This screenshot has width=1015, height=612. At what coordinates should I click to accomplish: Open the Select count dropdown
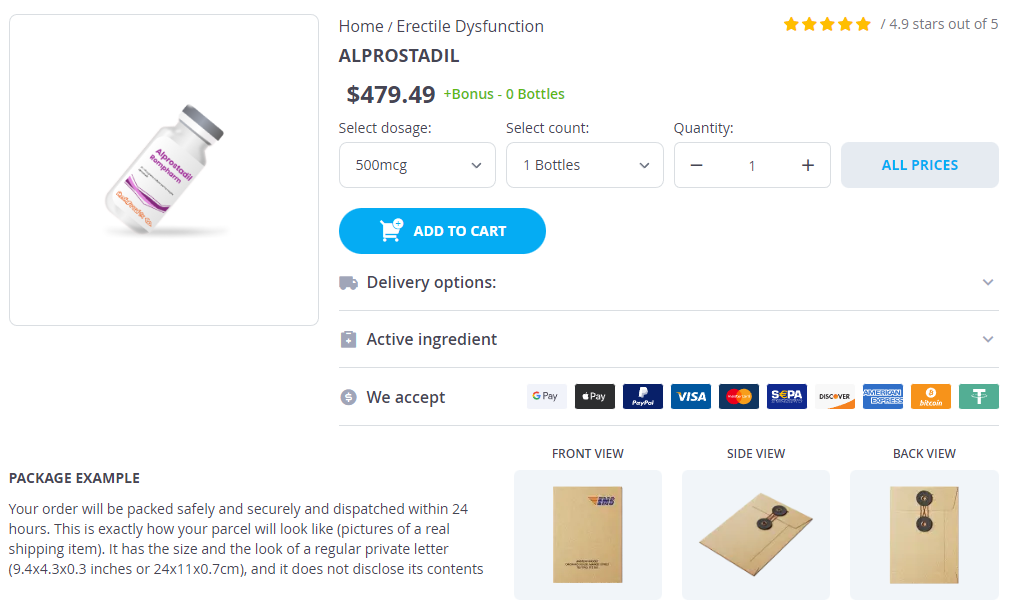584,165
